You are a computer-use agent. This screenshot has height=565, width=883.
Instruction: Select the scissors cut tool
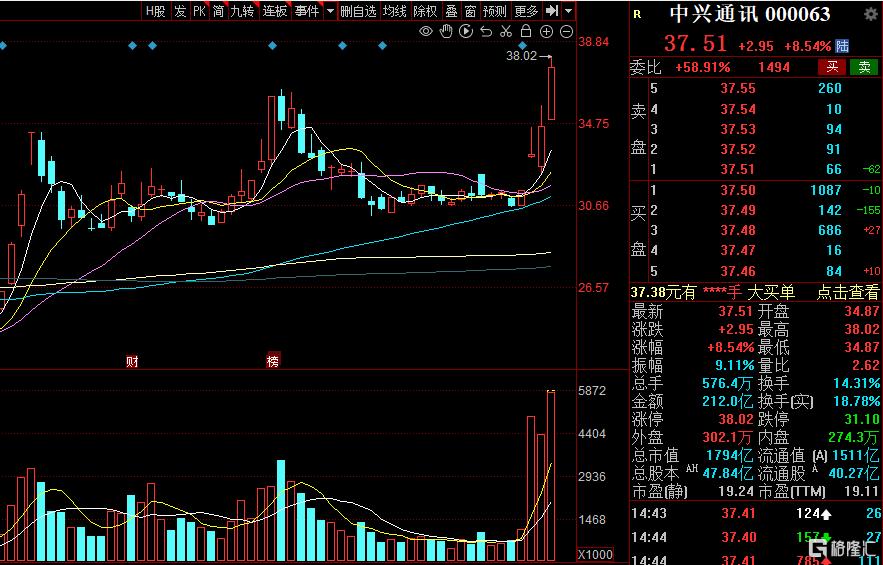(x=506, y=32)
